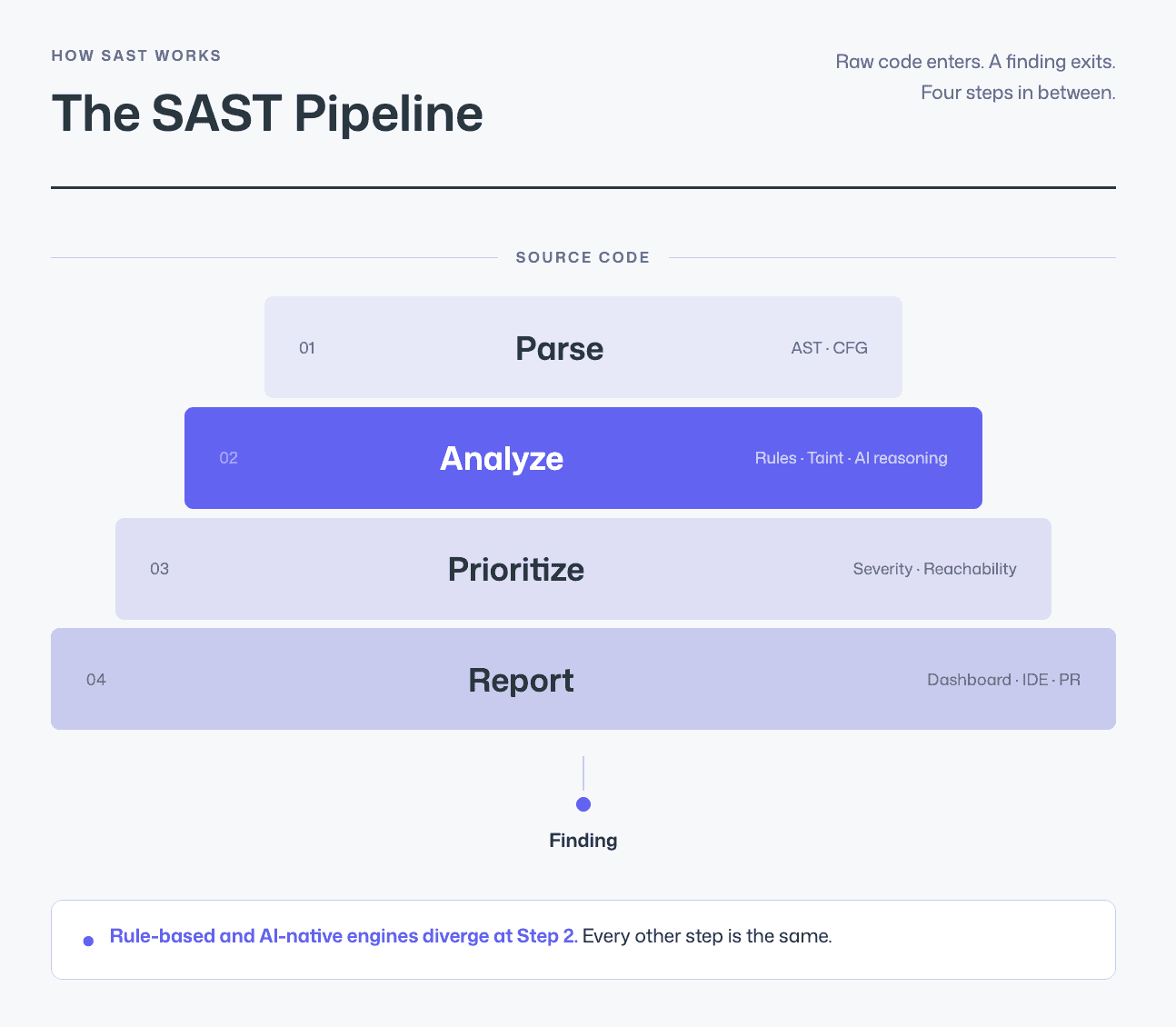Click step number 01
1176x1027 pixels.
[307, 348]
